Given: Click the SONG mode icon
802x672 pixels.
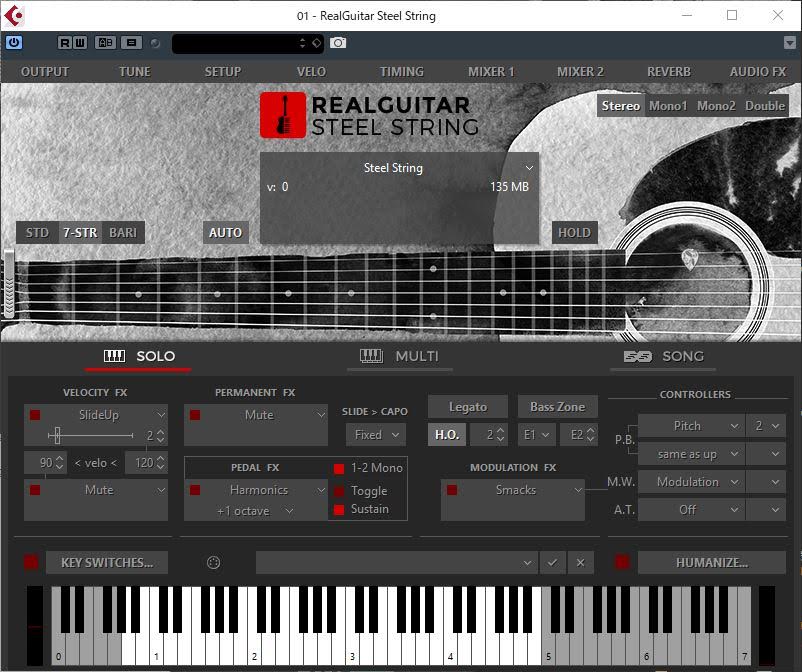Looking at the screenshot, I should [637, 356].
